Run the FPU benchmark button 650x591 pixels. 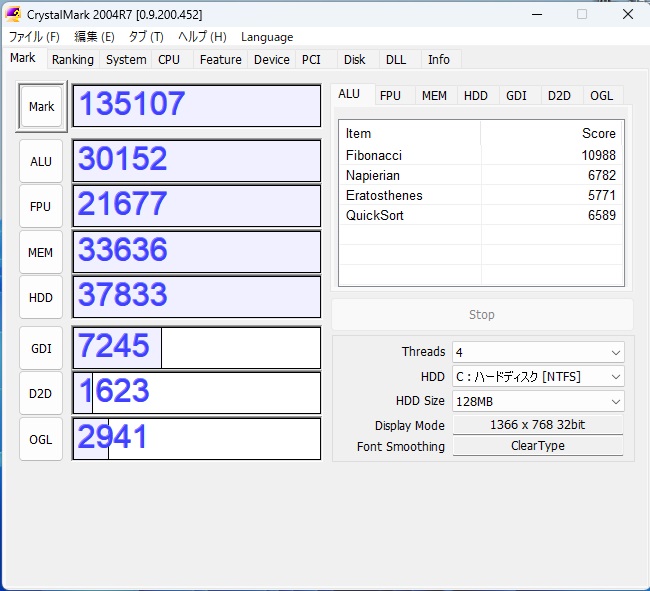coord(41,206)
